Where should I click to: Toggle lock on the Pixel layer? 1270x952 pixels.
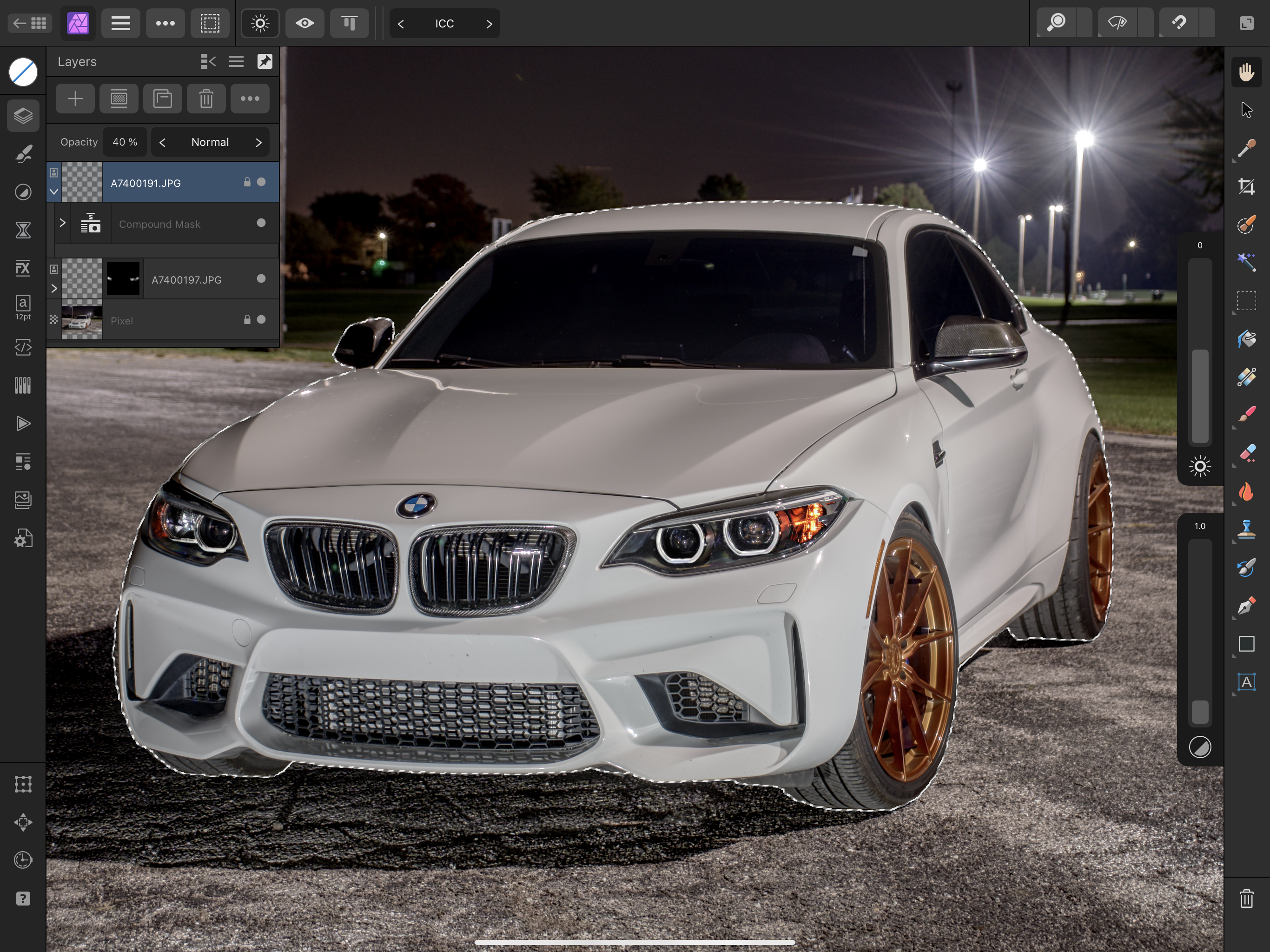pyautogui.click(x=247, y=319)
